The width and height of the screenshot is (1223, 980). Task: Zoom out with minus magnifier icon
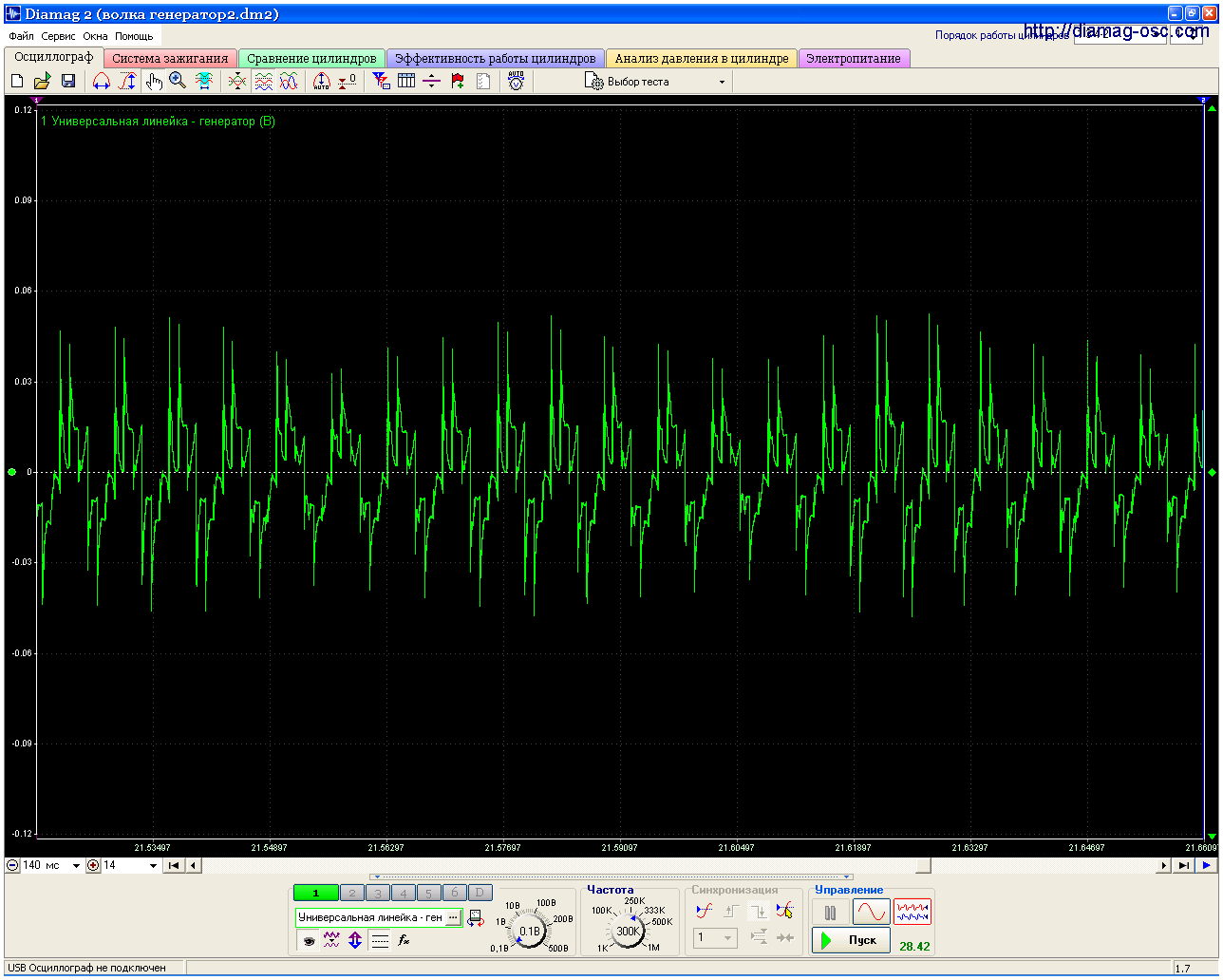point(12,866)
